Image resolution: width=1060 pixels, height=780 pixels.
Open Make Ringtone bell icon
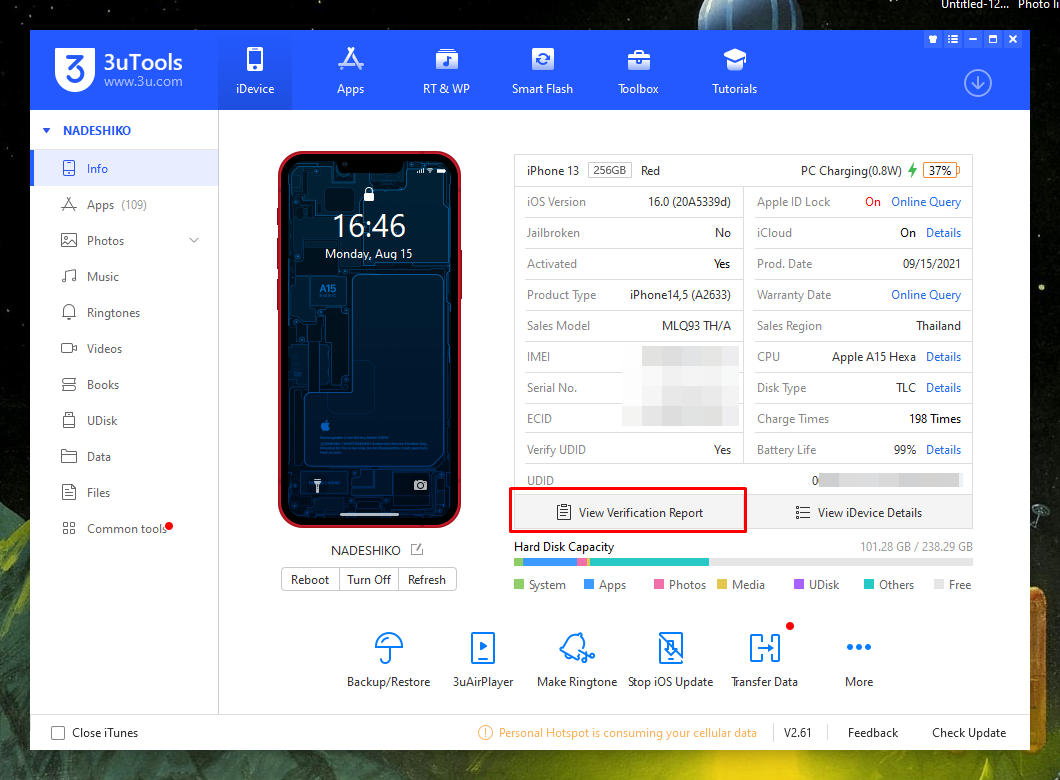(577, 648)
